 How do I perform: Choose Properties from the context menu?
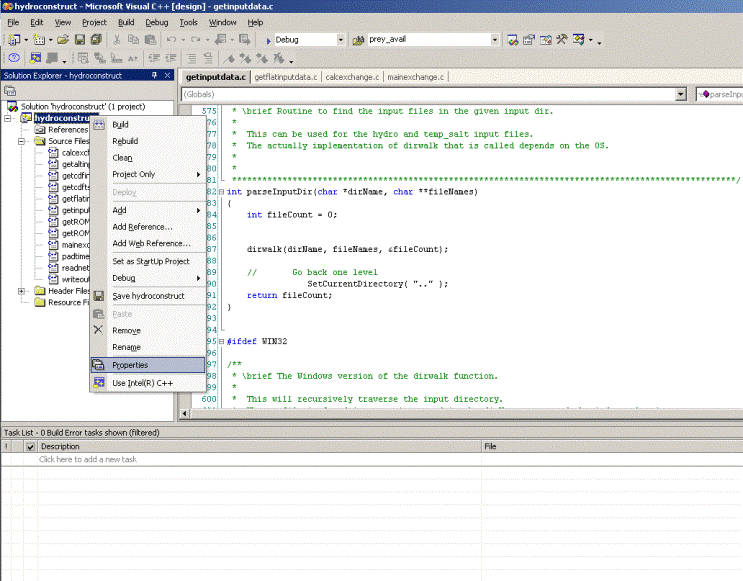pyautogui.click(x=130, y=365)
